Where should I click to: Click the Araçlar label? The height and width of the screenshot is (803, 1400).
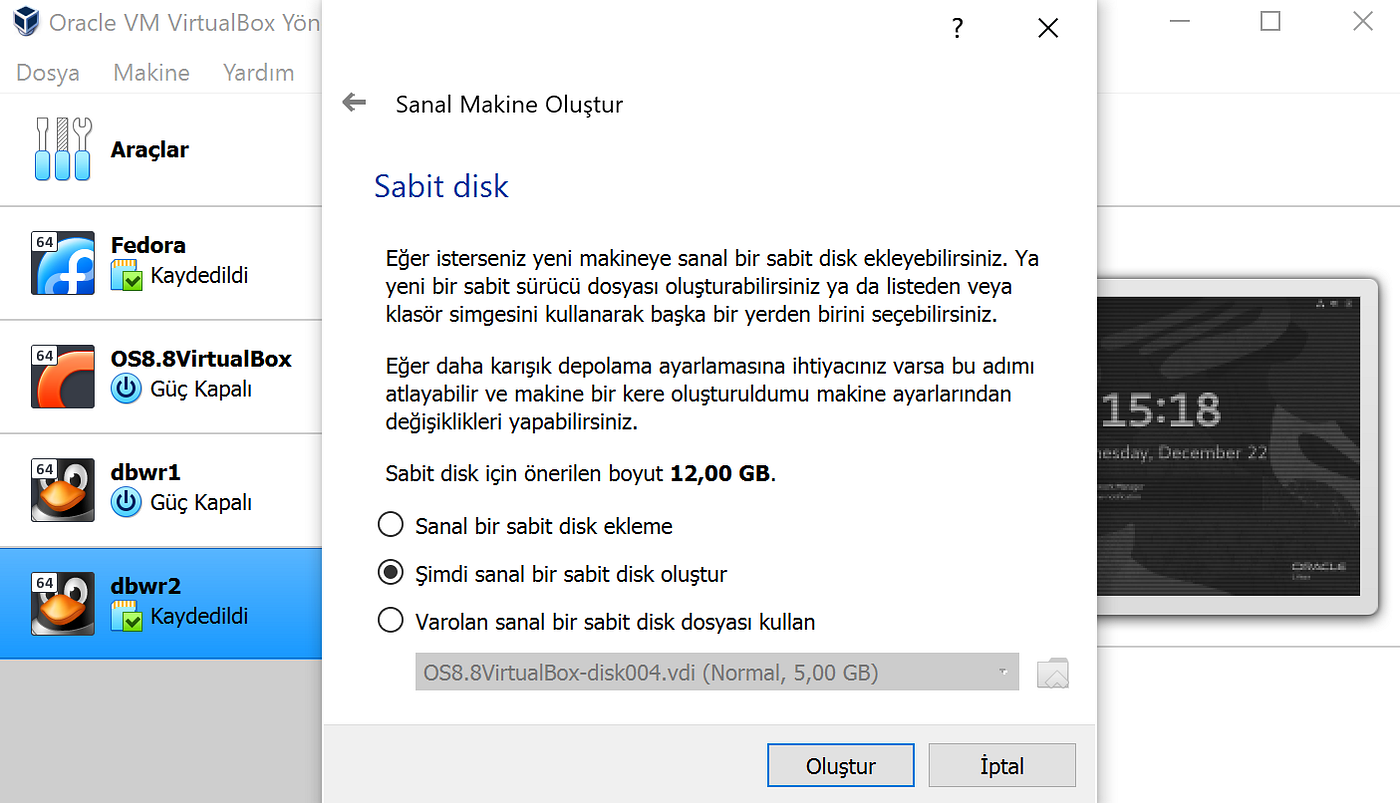(150, 150)
